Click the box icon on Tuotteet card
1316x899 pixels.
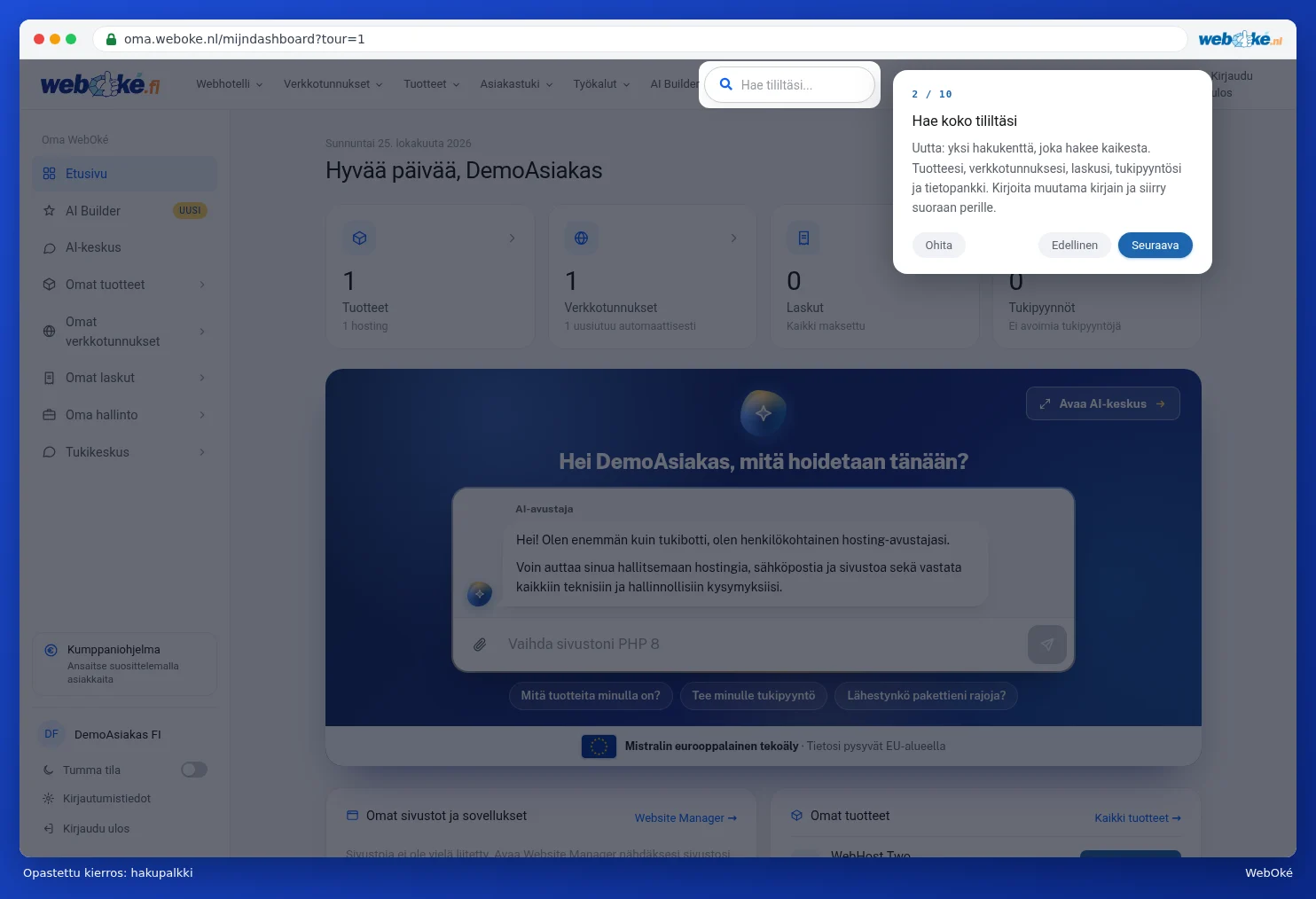(359, 238)
